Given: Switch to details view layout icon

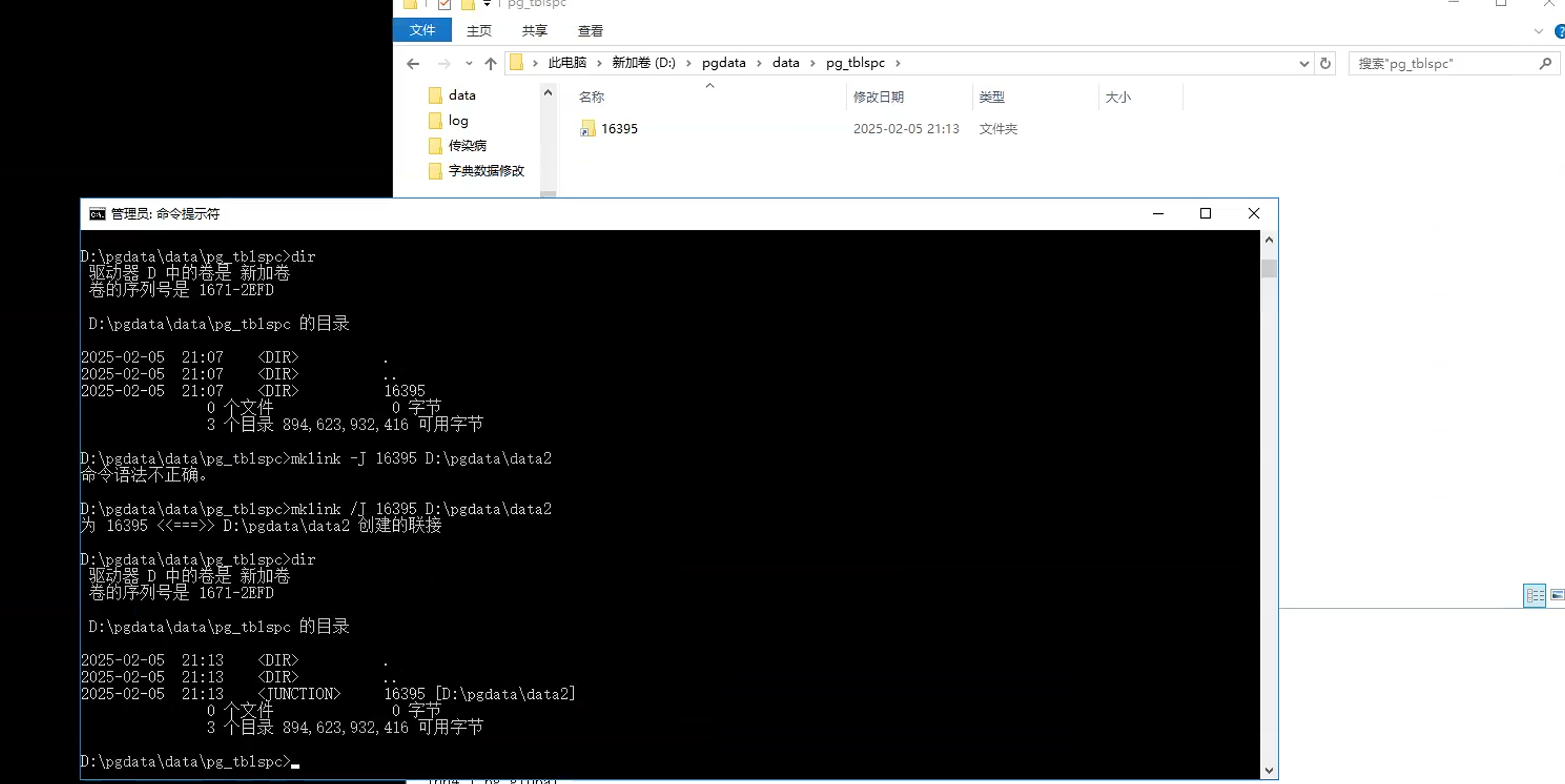Looking at the screenshot, I should click(1534, 594).
